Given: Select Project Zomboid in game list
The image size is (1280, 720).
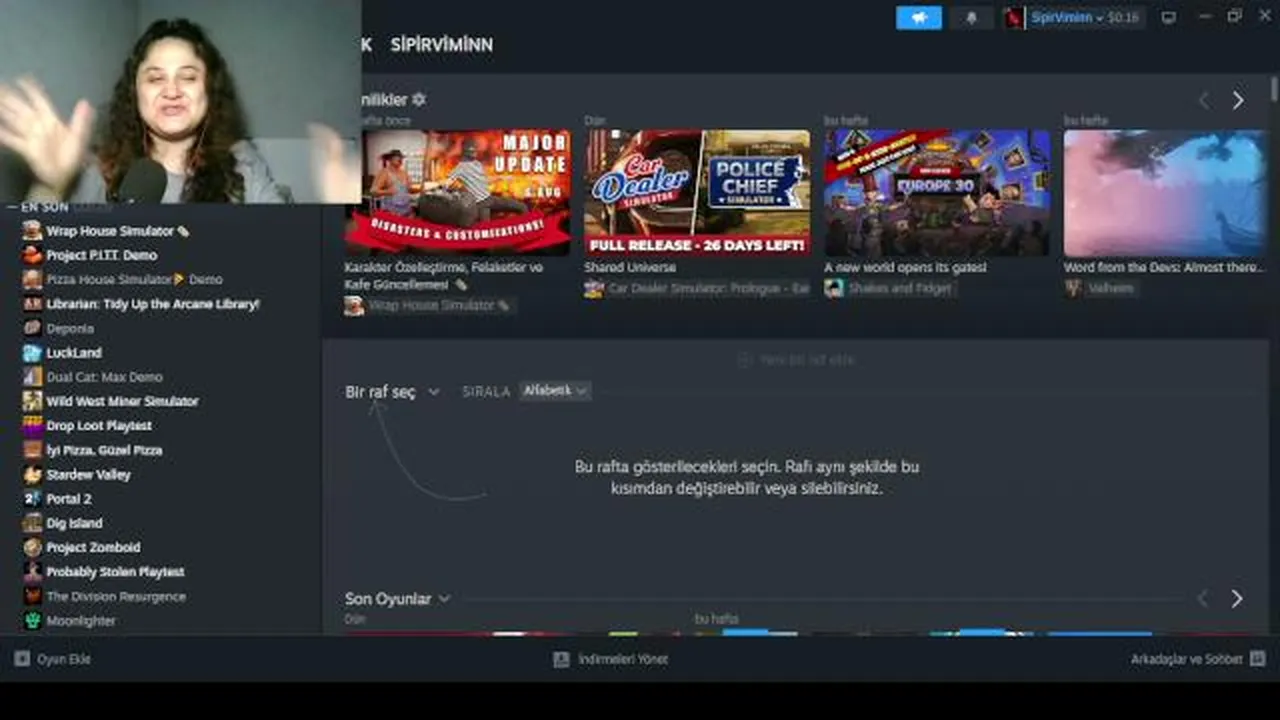Looking at the screenshot, I should click(x=93, y=547).
